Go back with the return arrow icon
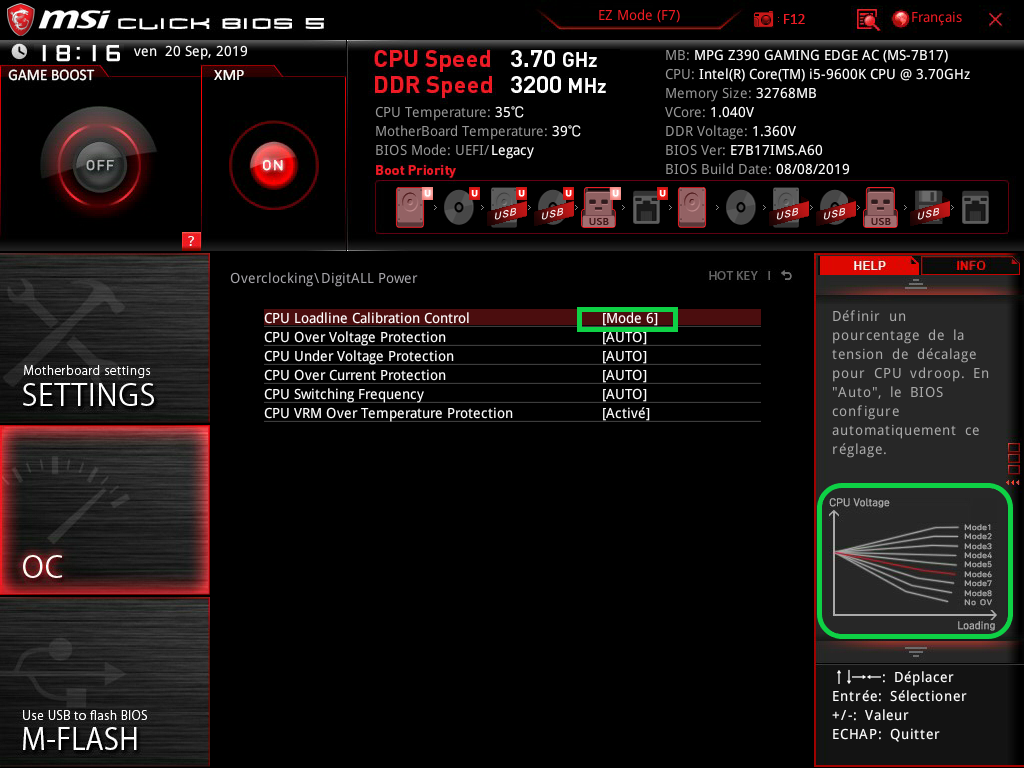Image resolution: width=1024 pixels, height=768 pixels. 787,276
